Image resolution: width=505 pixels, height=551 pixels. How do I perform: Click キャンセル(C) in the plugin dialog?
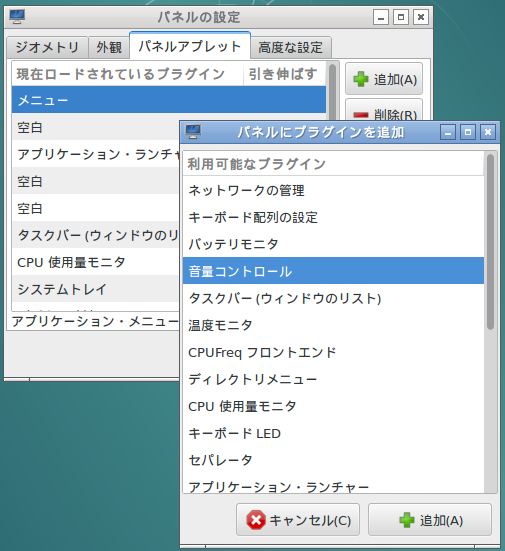[298, 520]
